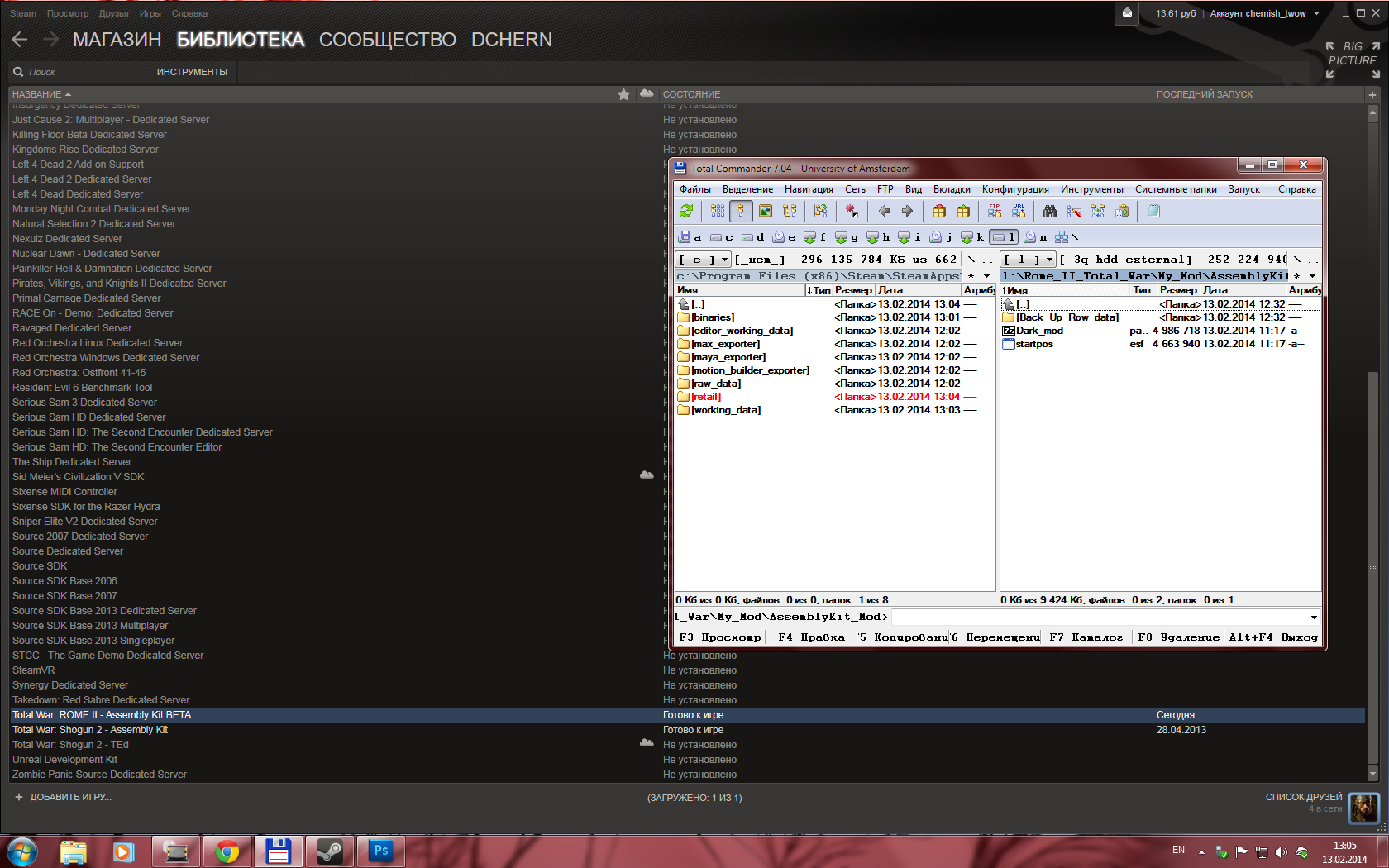1389x868 pixels.
Task: Open Вкладки menu in Total Commander
Action: click(952, 189)
